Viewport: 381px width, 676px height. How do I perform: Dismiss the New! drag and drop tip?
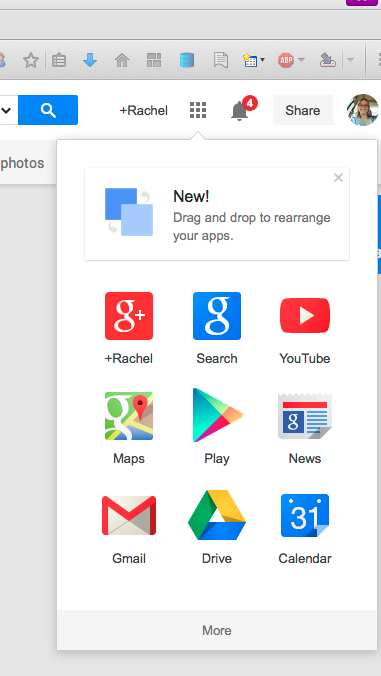point(338,178)
